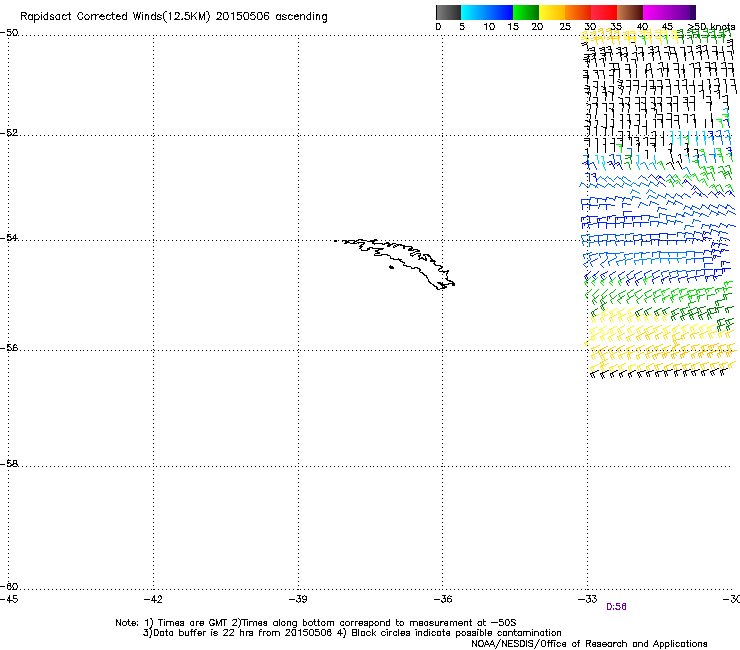Click the '-58' latitude axis label
740x650 pixels.
point(9,464)
